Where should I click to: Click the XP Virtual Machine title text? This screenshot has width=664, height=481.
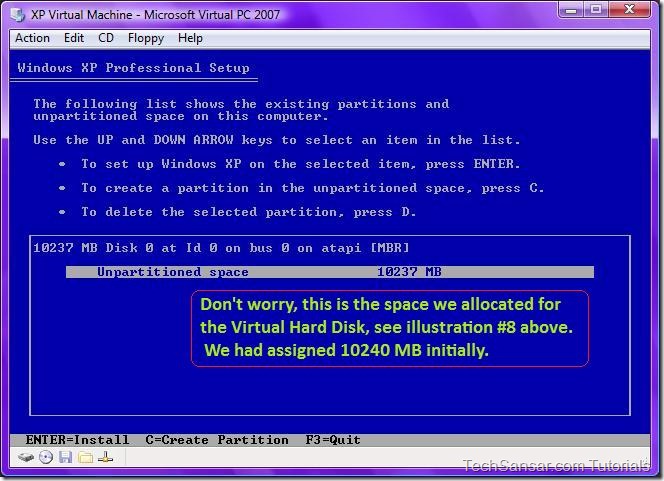[x=155, y=15]
